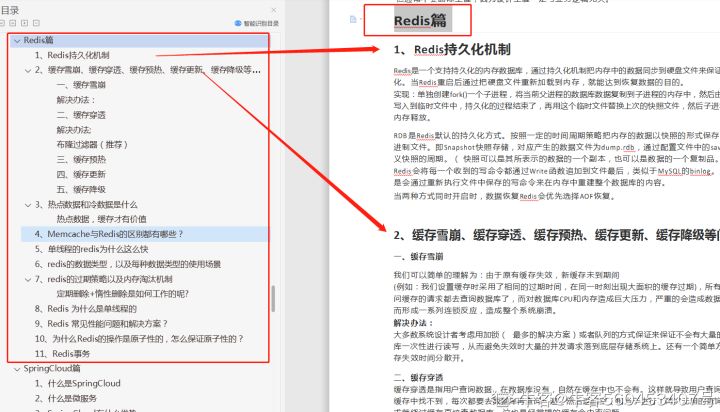Close the 目录 outline panel

click(x=274, y=10)
